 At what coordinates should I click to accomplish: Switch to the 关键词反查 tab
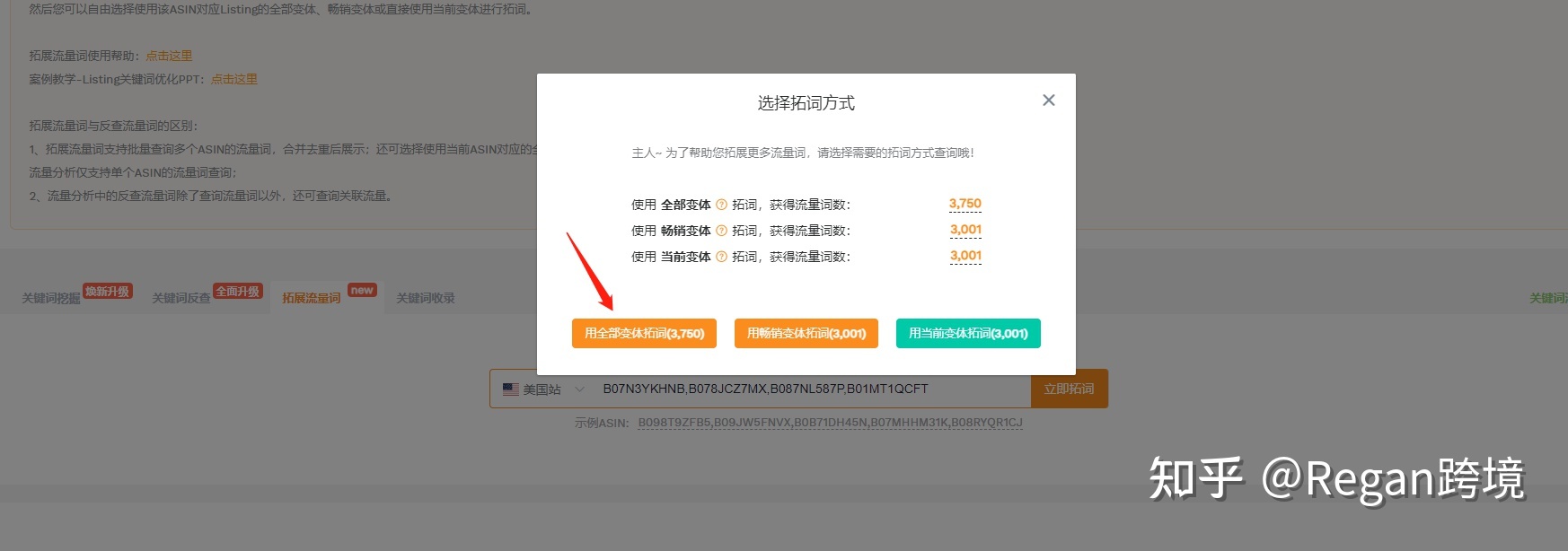181,298
